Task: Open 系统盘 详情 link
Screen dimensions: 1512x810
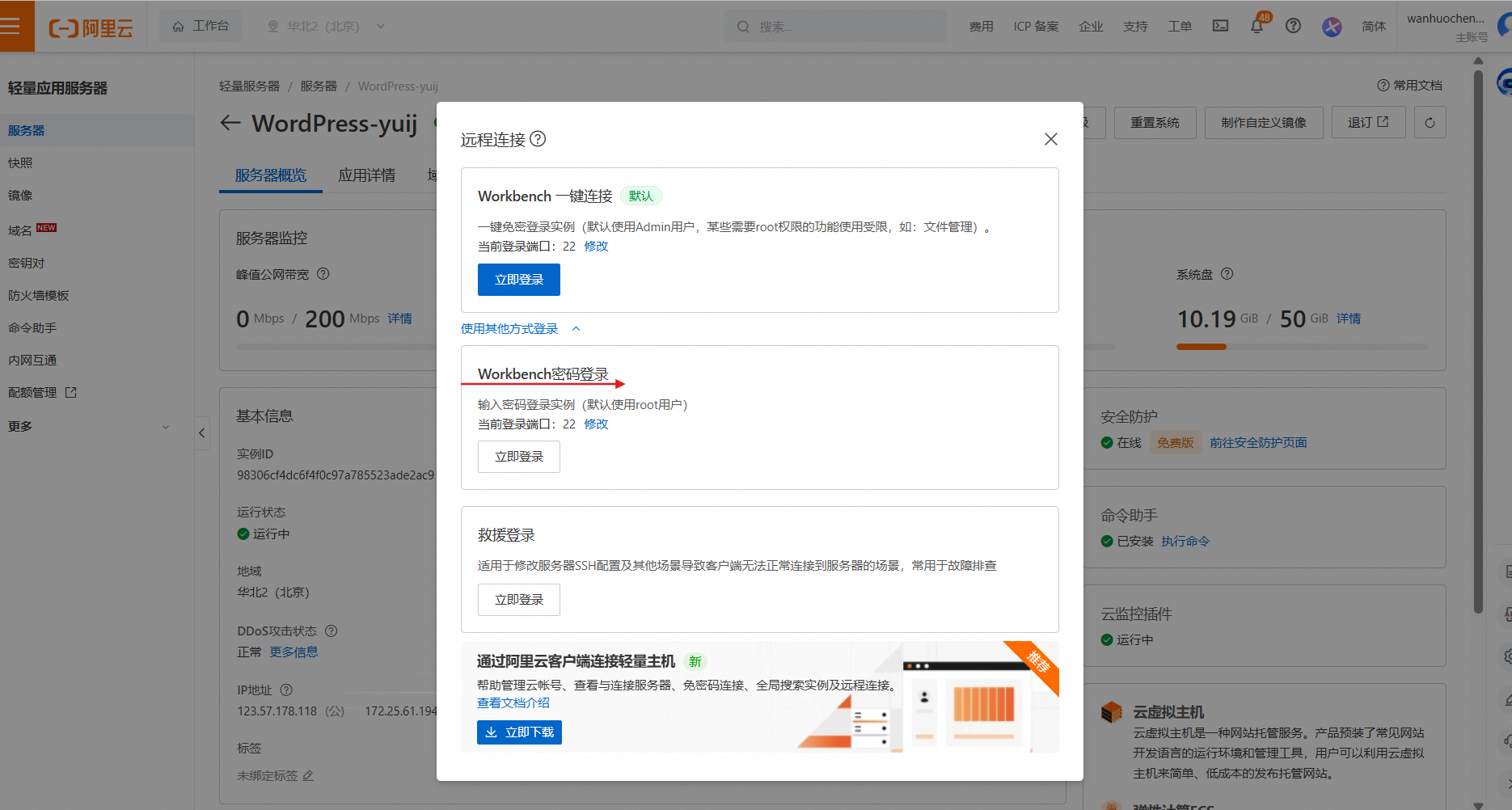Action: pos(1349,319)
